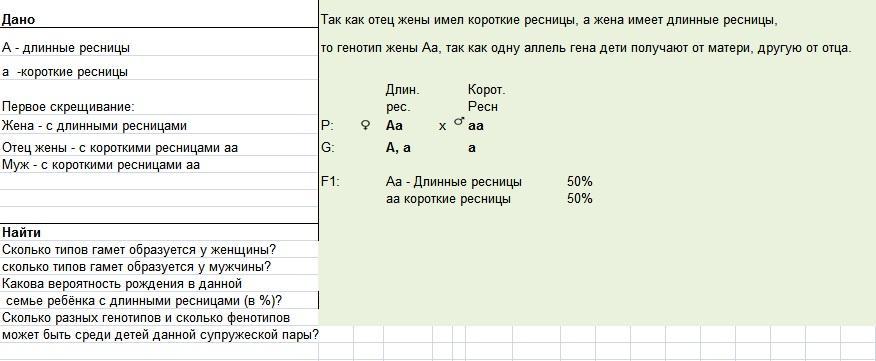Screen dimensions: 876x361
Task: Click bold genotype 'Aa' in row P
Action: click(394, 126)
